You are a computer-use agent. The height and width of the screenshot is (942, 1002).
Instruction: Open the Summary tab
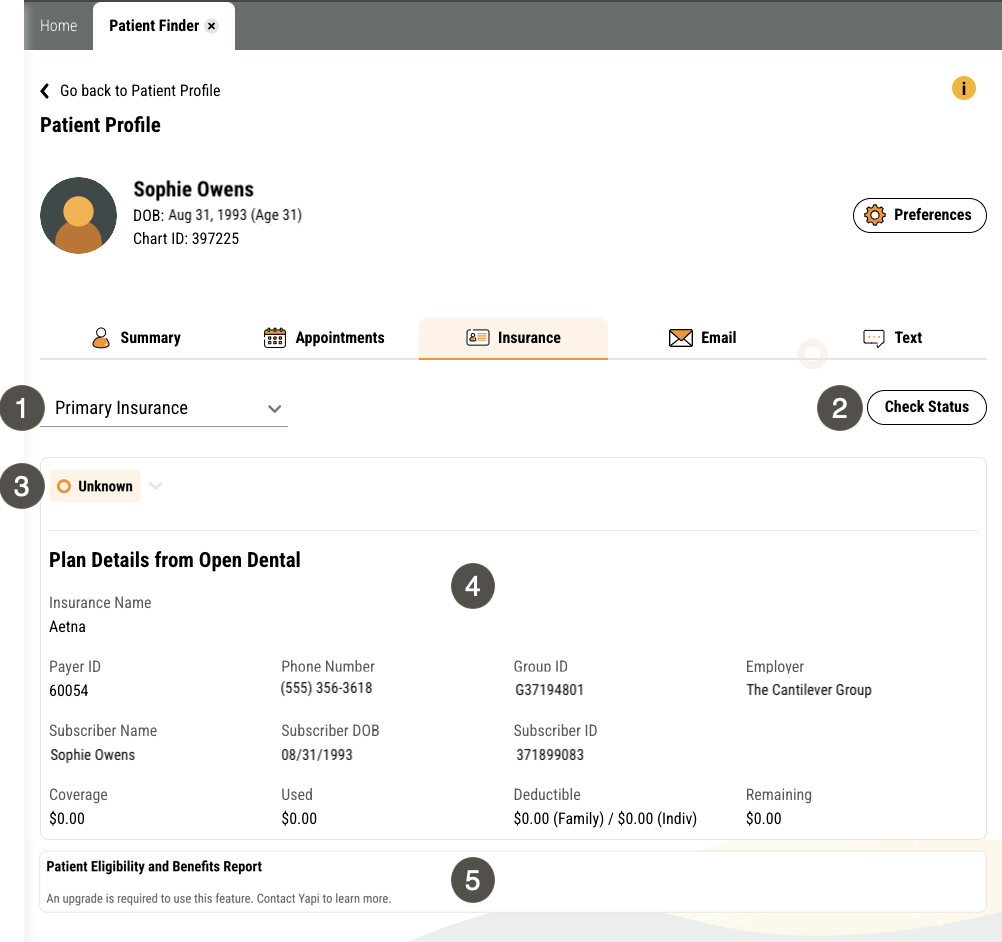(136, 337)
